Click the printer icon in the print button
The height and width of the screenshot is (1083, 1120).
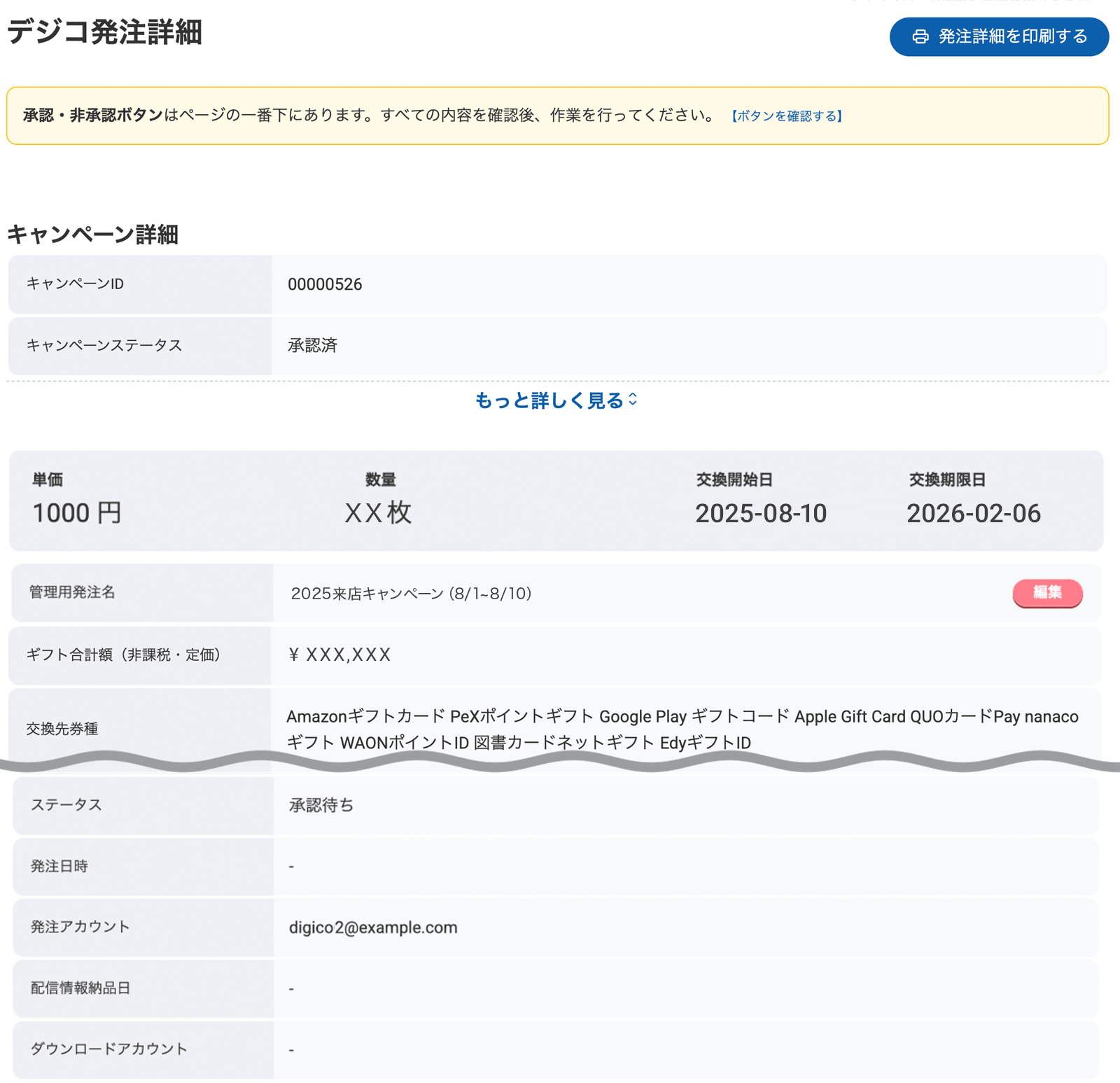pos(920,36)
